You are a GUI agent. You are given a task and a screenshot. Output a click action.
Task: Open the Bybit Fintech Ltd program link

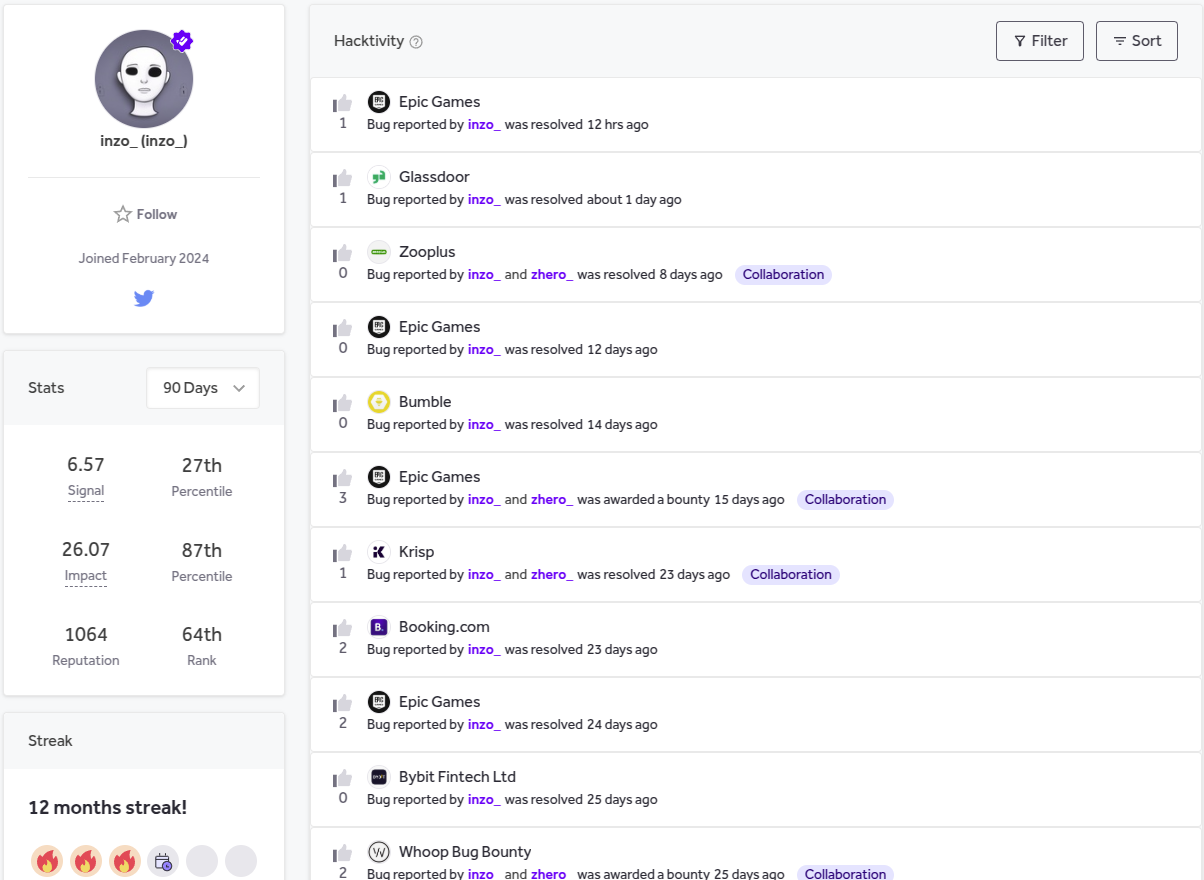pos(457,777)
